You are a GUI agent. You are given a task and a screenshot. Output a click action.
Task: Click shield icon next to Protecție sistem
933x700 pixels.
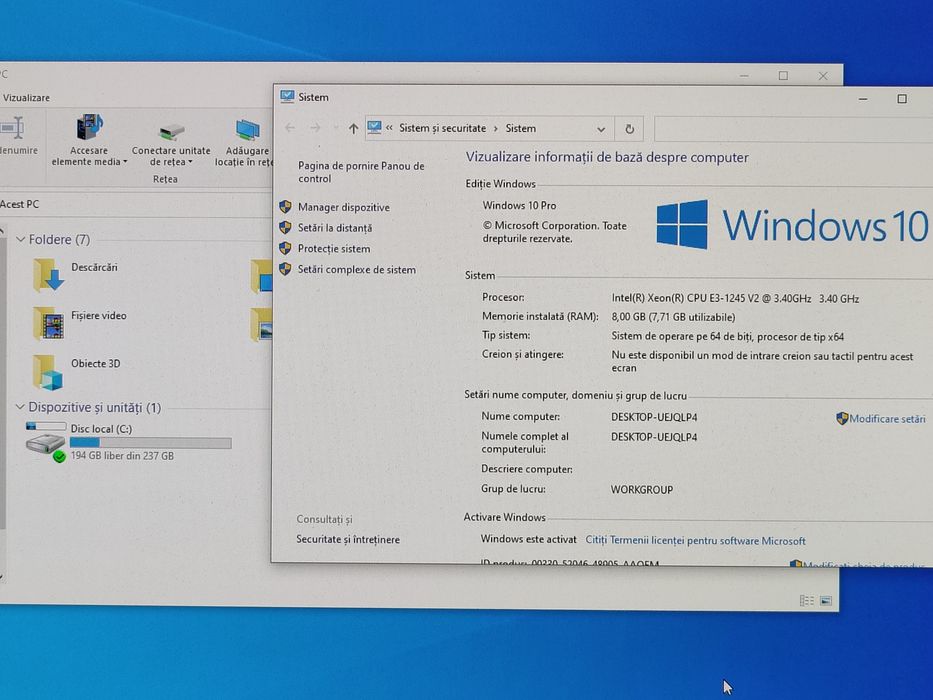pyautogui.click(x=286, y=248)
